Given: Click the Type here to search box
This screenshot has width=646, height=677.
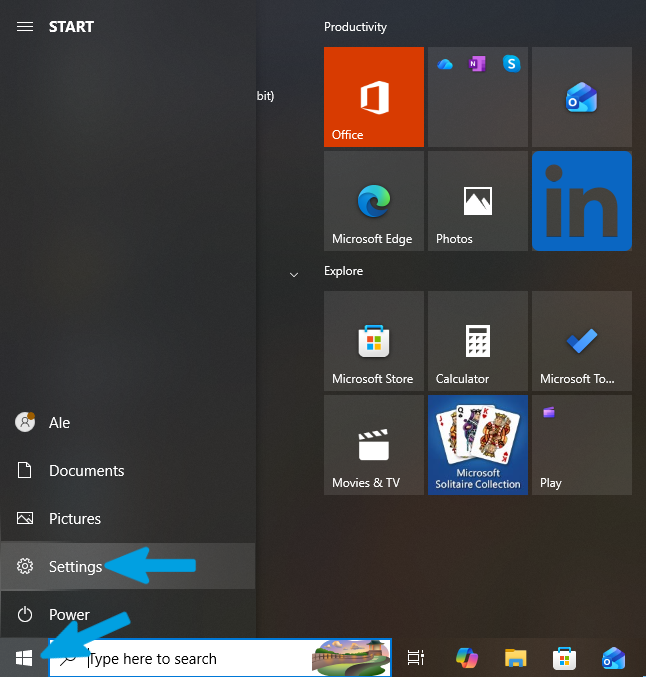Looking at the screenshot, I should tap(220, 658).
